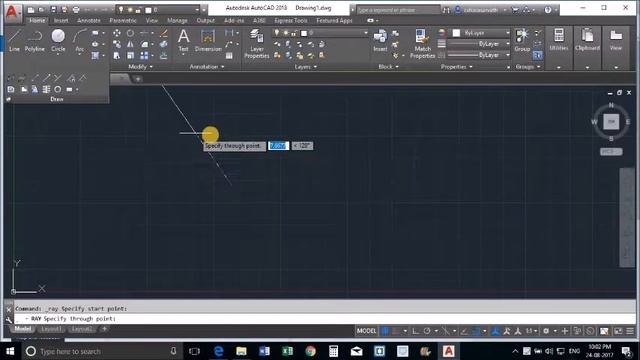The image size is (640, 360).
Task: Select the multiline Text tool
Action: click(183, 40)
